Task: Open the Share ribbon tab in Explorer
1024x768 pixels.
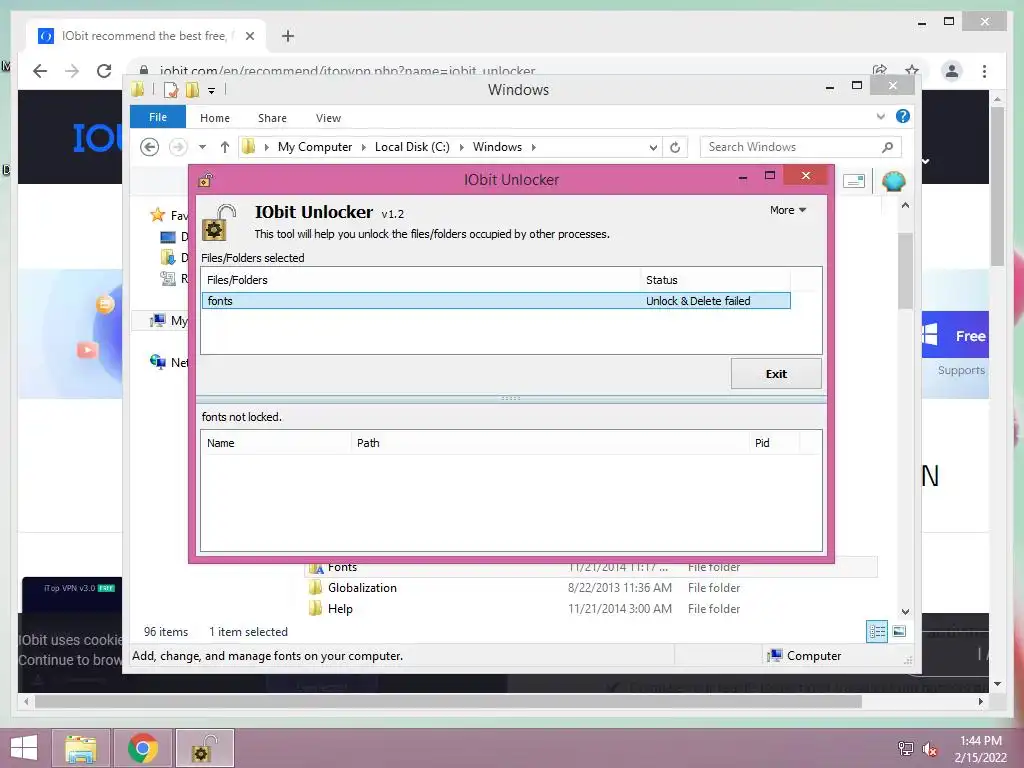Action: (272, 118)
